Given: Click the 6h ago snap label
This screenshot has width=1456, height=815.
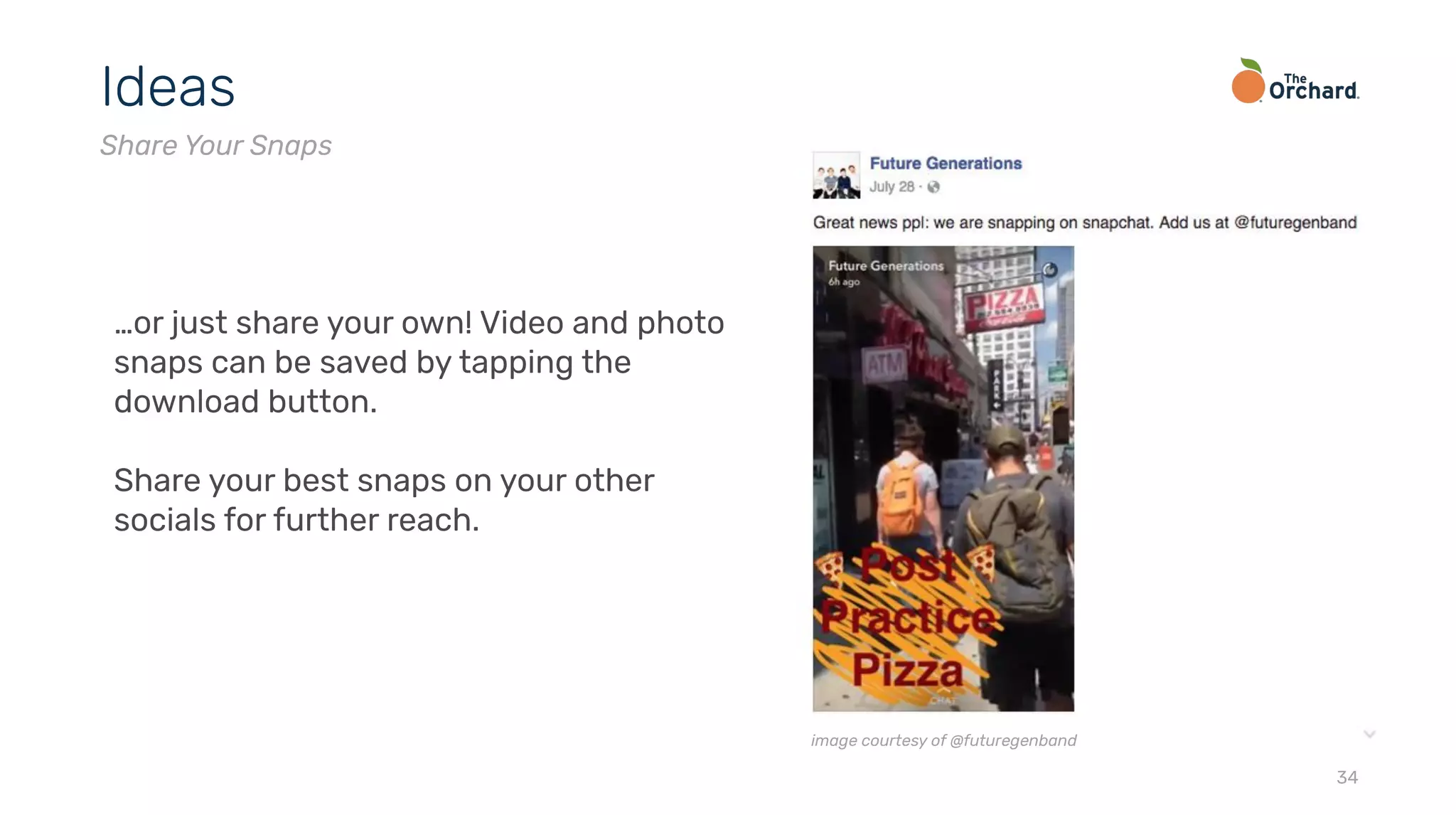Looking at the screenshot, I should pos(844,282).
